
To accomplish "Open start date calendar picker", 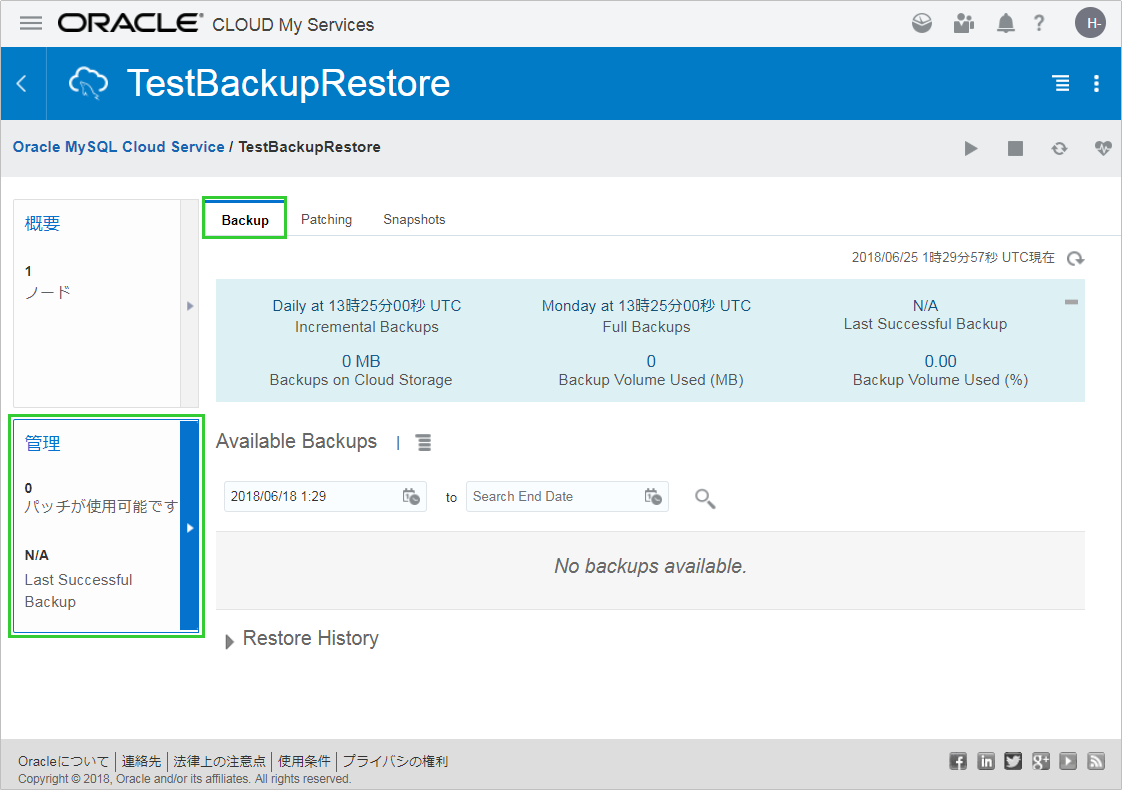I will click(411, 497).
